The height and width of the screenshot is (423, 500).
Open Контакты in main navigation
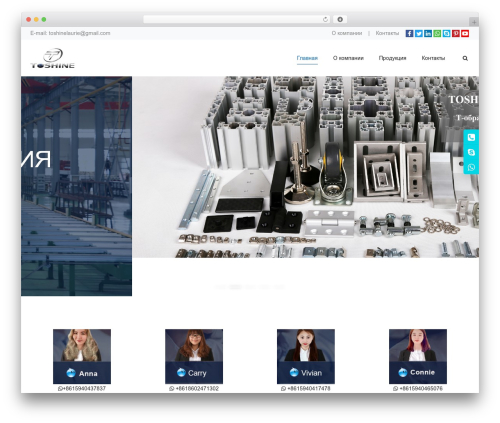pos(433,58)
